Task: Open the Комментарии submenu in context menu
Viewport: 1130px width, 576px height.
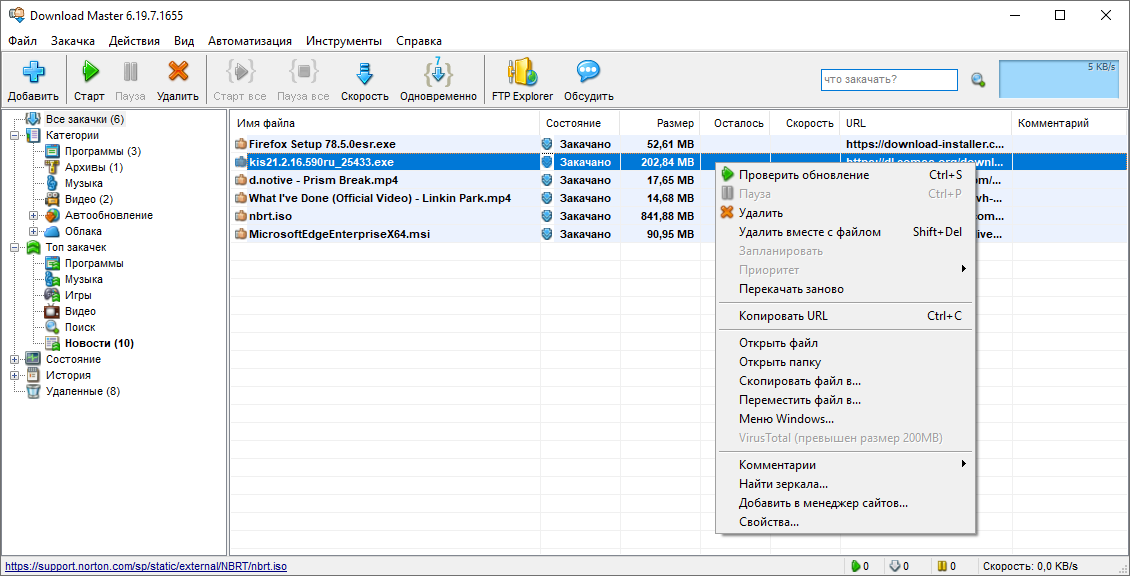Action: tap(844, 465)
